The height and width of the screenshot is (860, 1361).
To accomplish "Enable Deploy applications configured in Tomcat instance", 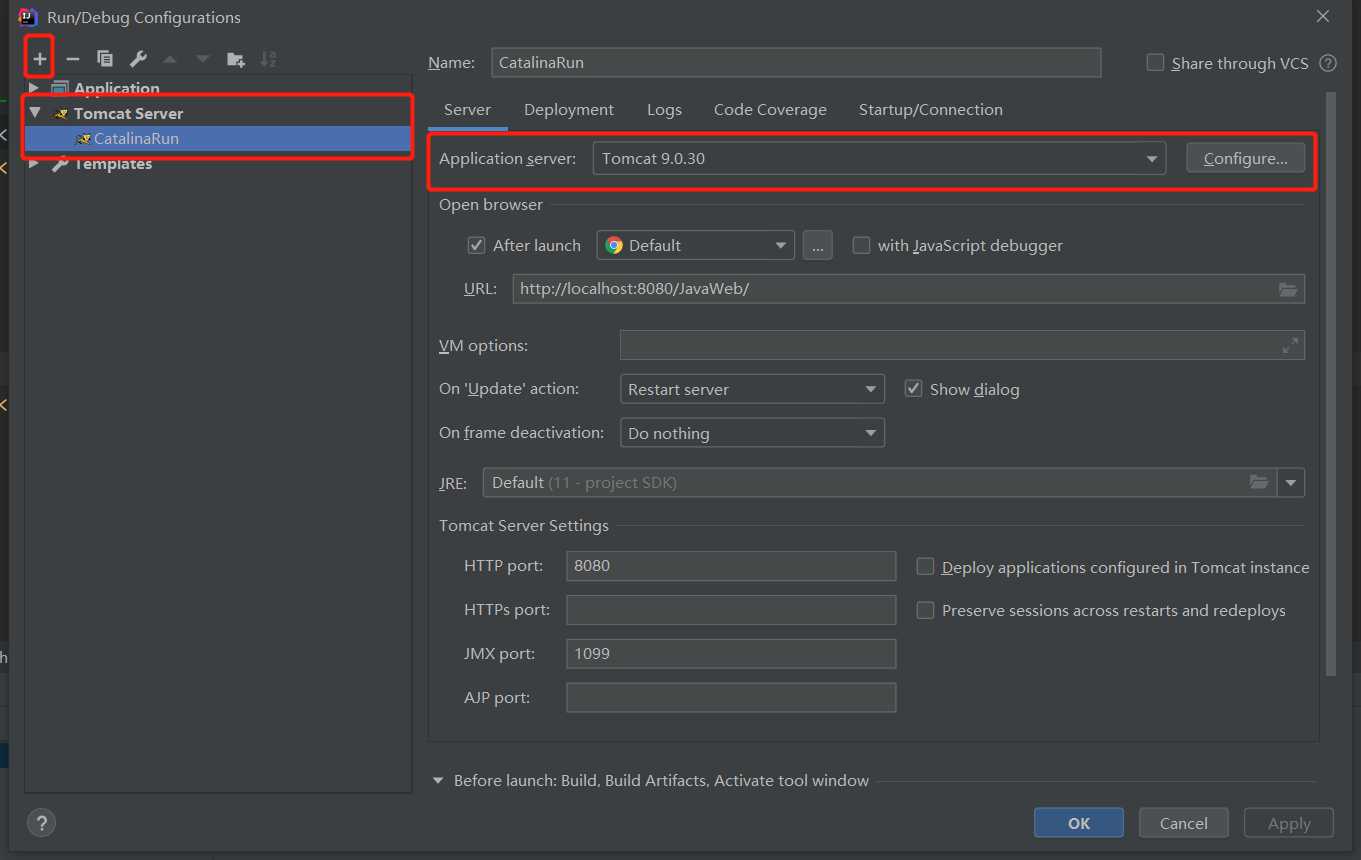I will point(926,567).
